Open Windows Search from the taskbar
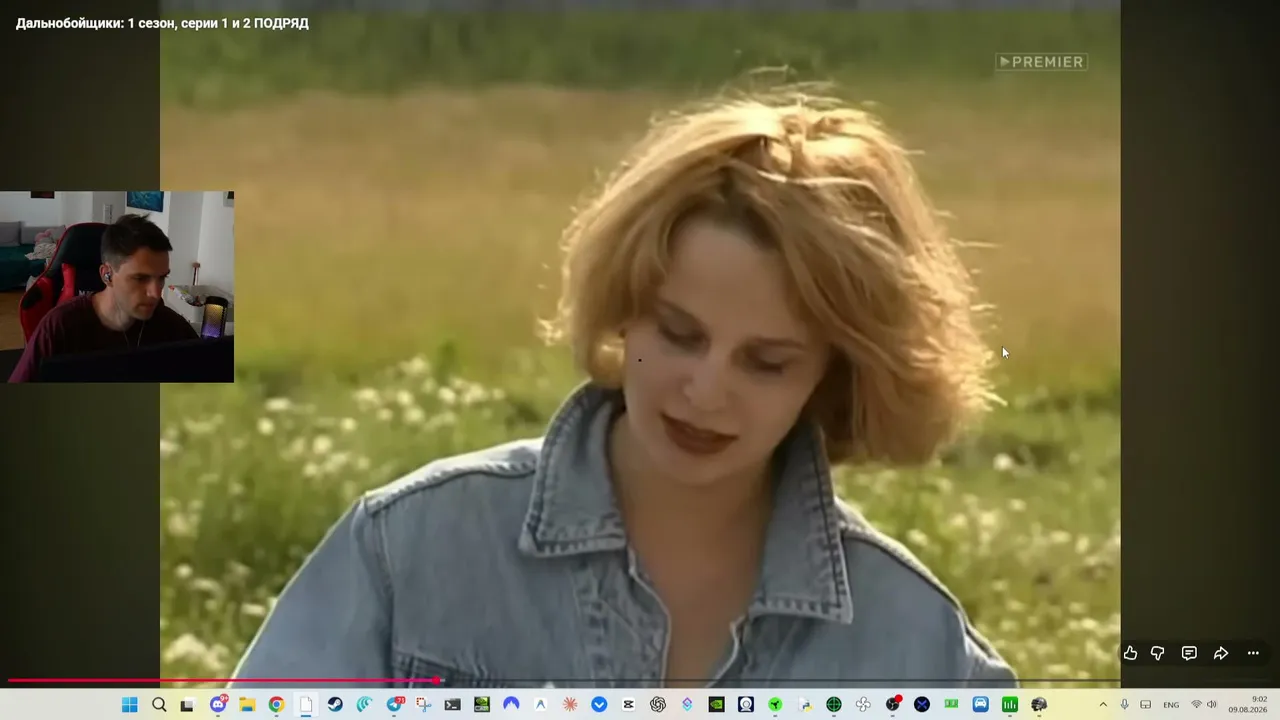 tap(159, 705)
